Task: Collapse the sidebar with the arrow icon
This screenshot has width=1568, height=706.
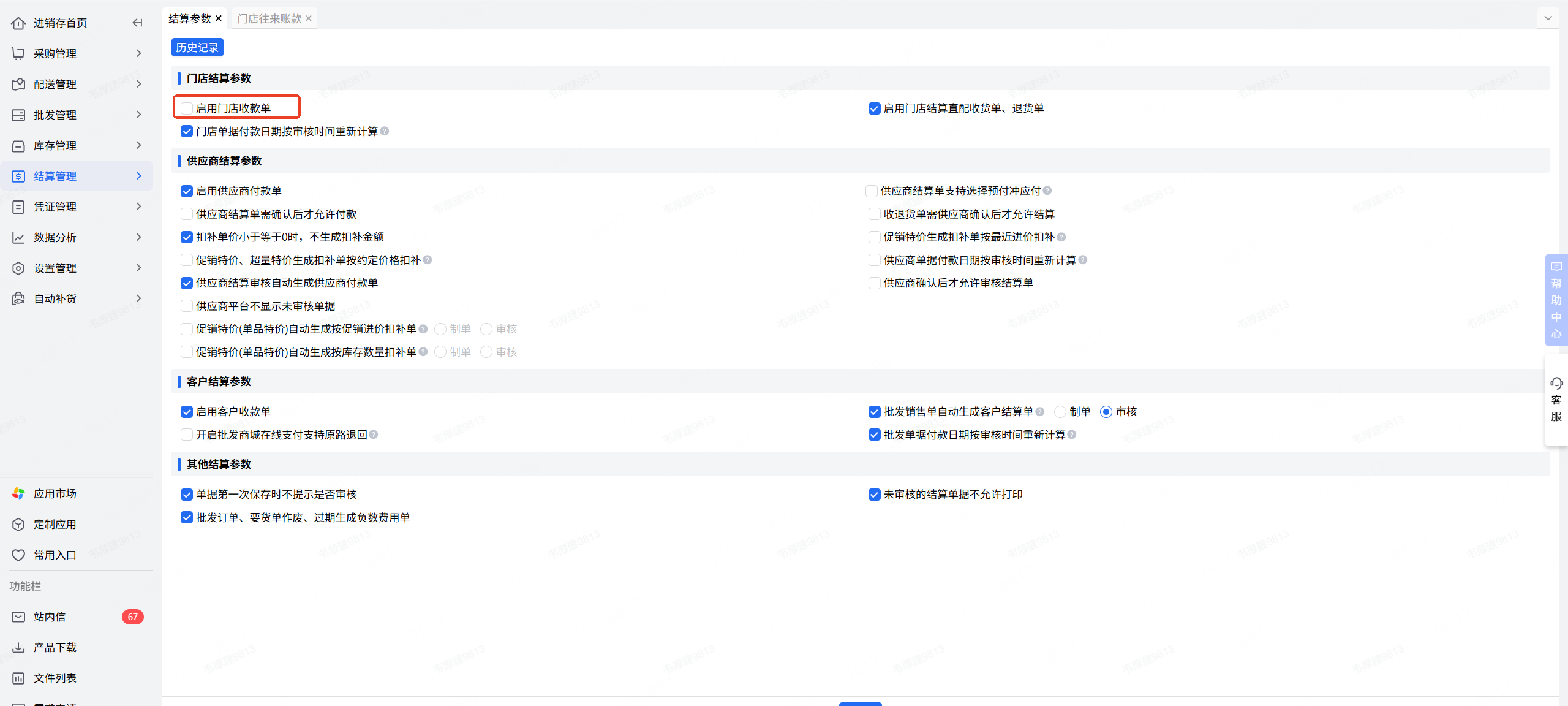Action: point(137,23)
